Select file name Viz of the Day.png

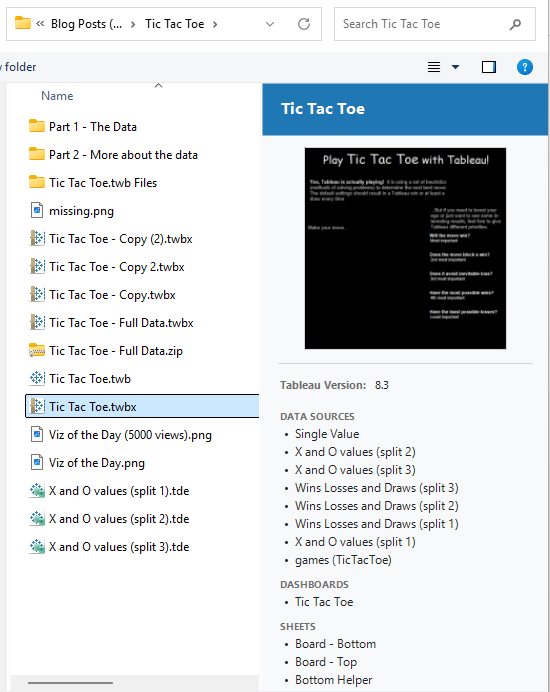(x=97, y=463)
